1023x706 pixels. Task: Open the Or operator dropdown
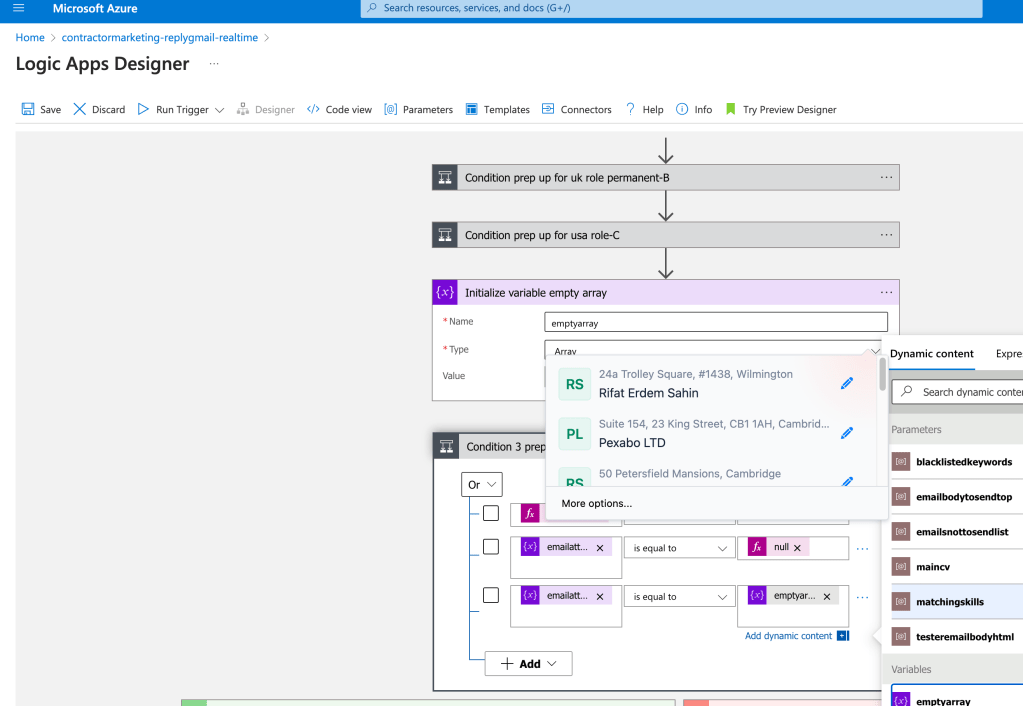point(481,485)
